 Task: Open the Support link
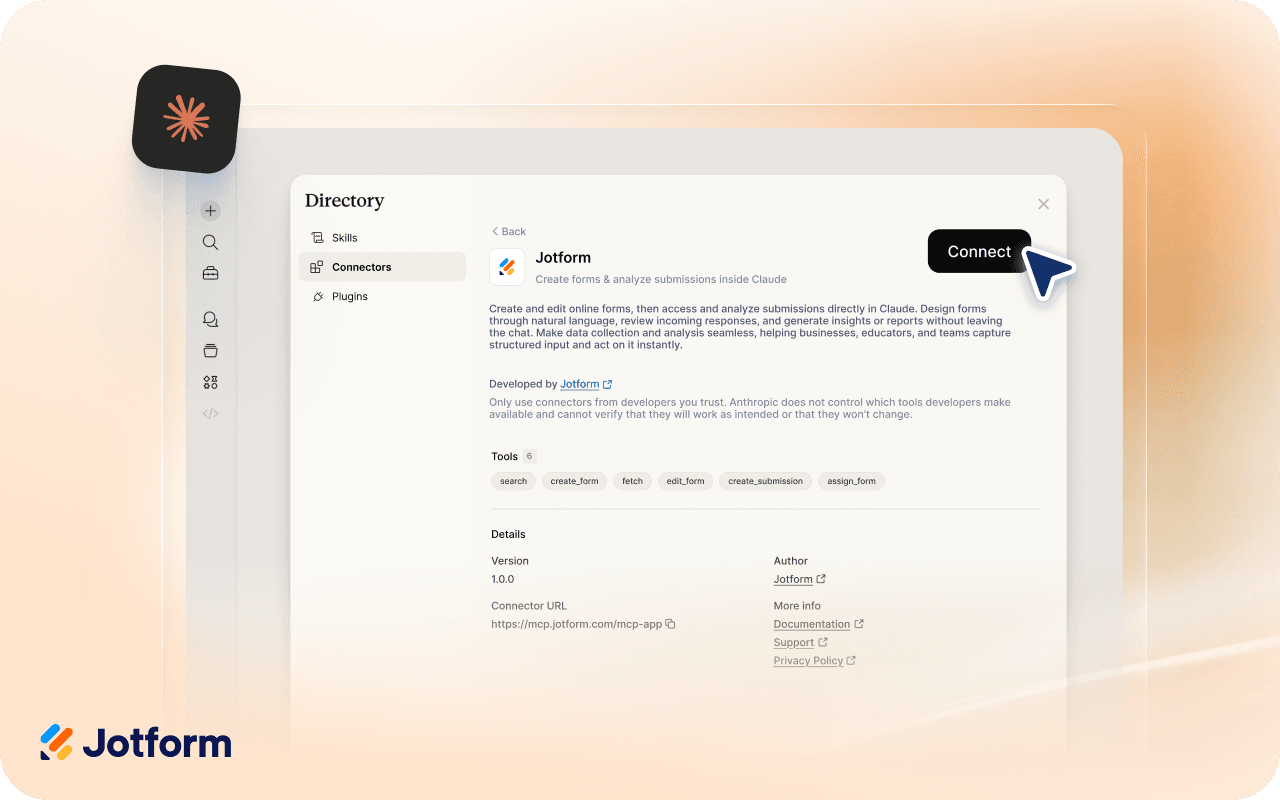[x=794, y=642]
